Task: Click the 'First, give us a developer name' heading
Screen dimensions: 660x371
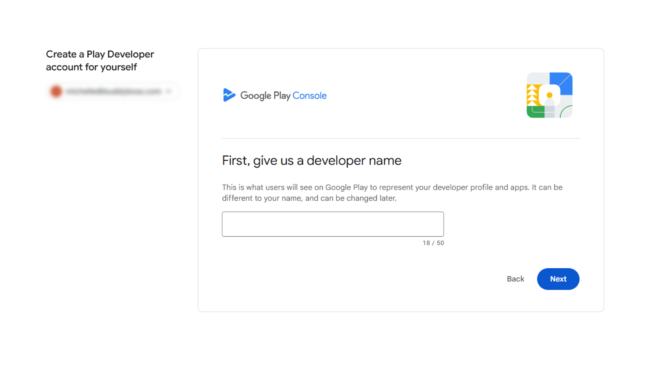Action: [x=311, y=160]
